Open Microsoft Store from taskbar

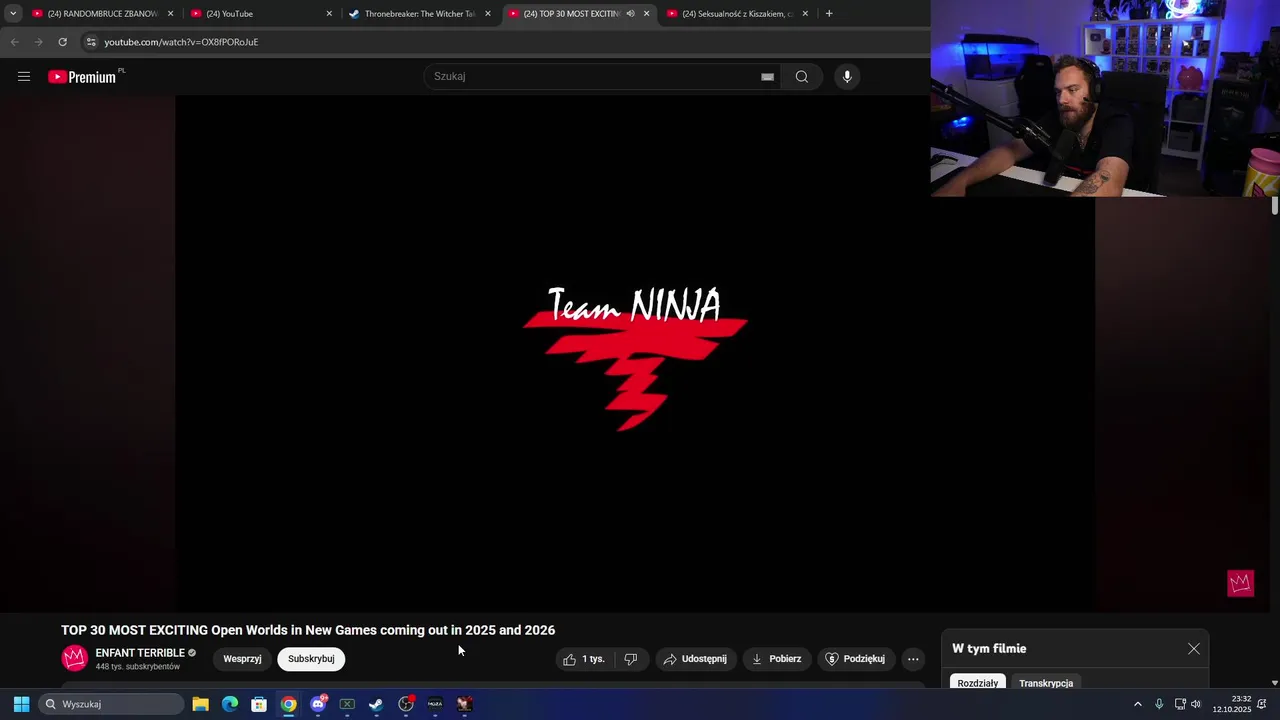click(258, 704)
